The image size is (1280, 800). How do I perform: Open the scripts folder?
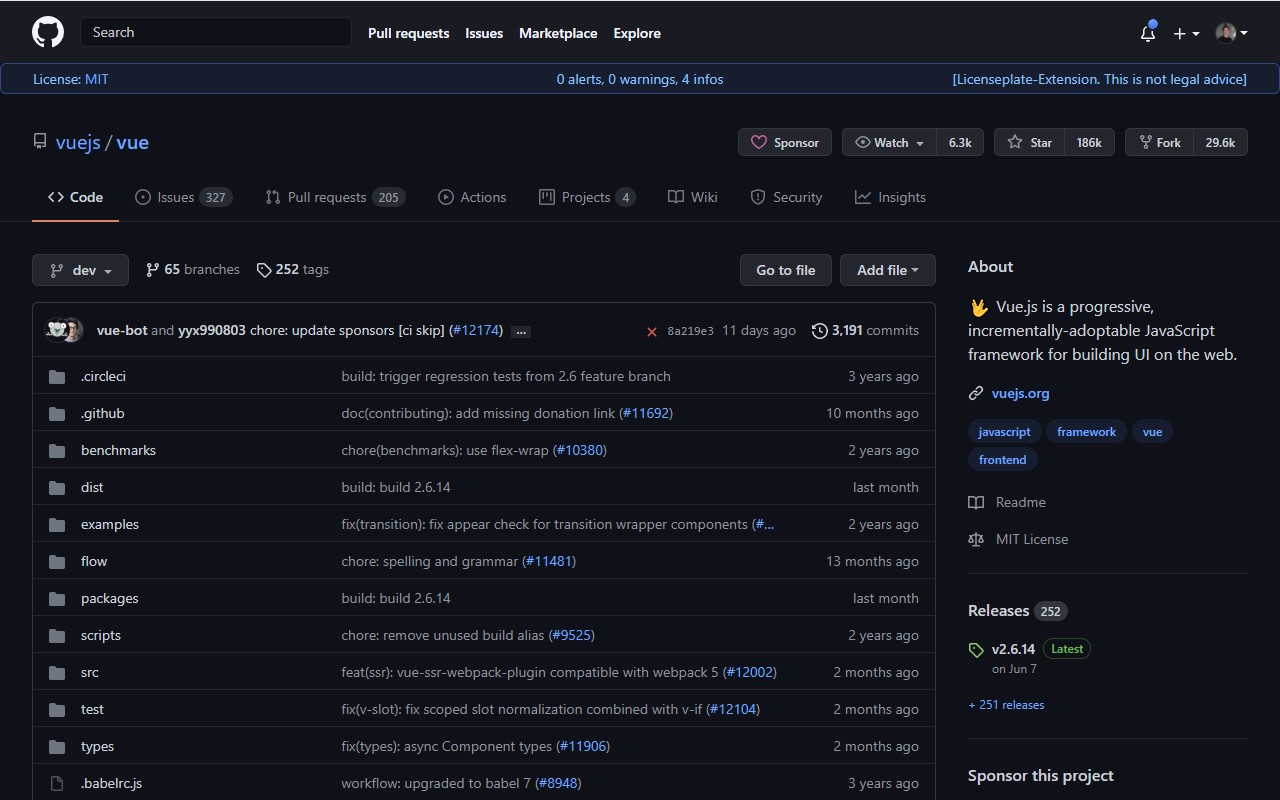pyautogui.click(x=101, y=635)
